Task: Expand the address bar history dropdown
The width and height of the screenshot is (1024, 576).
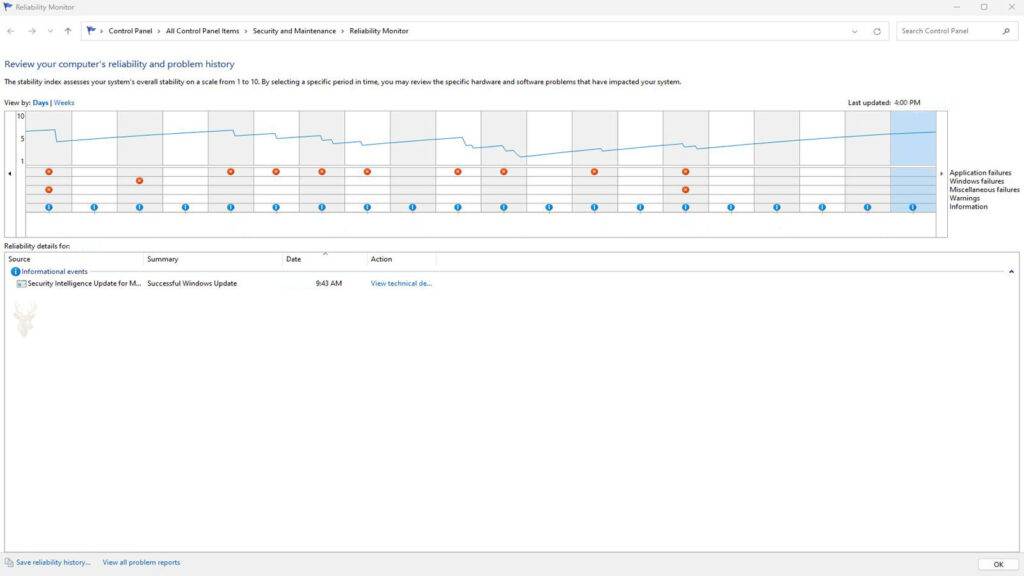Action: coord(854,31)
